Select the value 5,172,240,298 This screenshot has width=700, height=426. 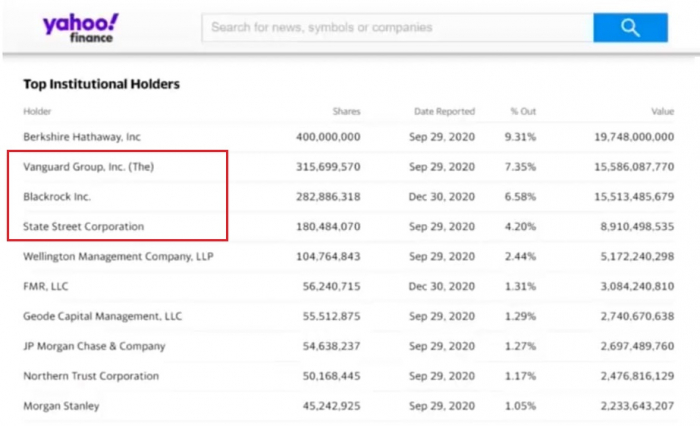[637, 256]
